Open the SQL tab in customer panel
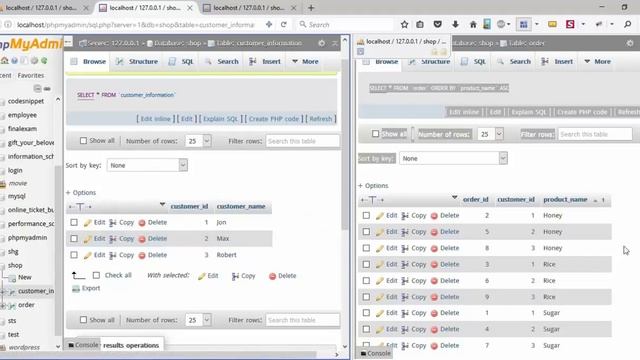 click(181, 62)
